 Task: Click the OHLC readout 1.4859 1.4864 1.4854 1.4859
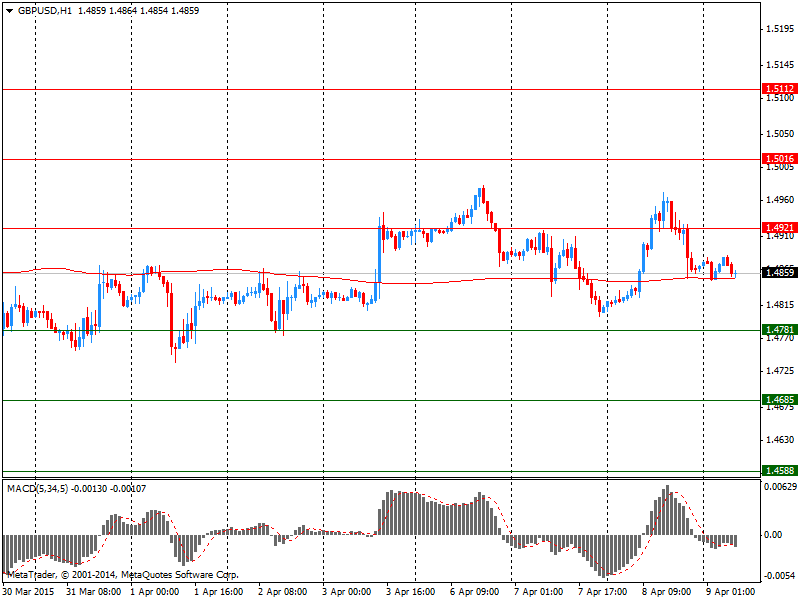138,11
